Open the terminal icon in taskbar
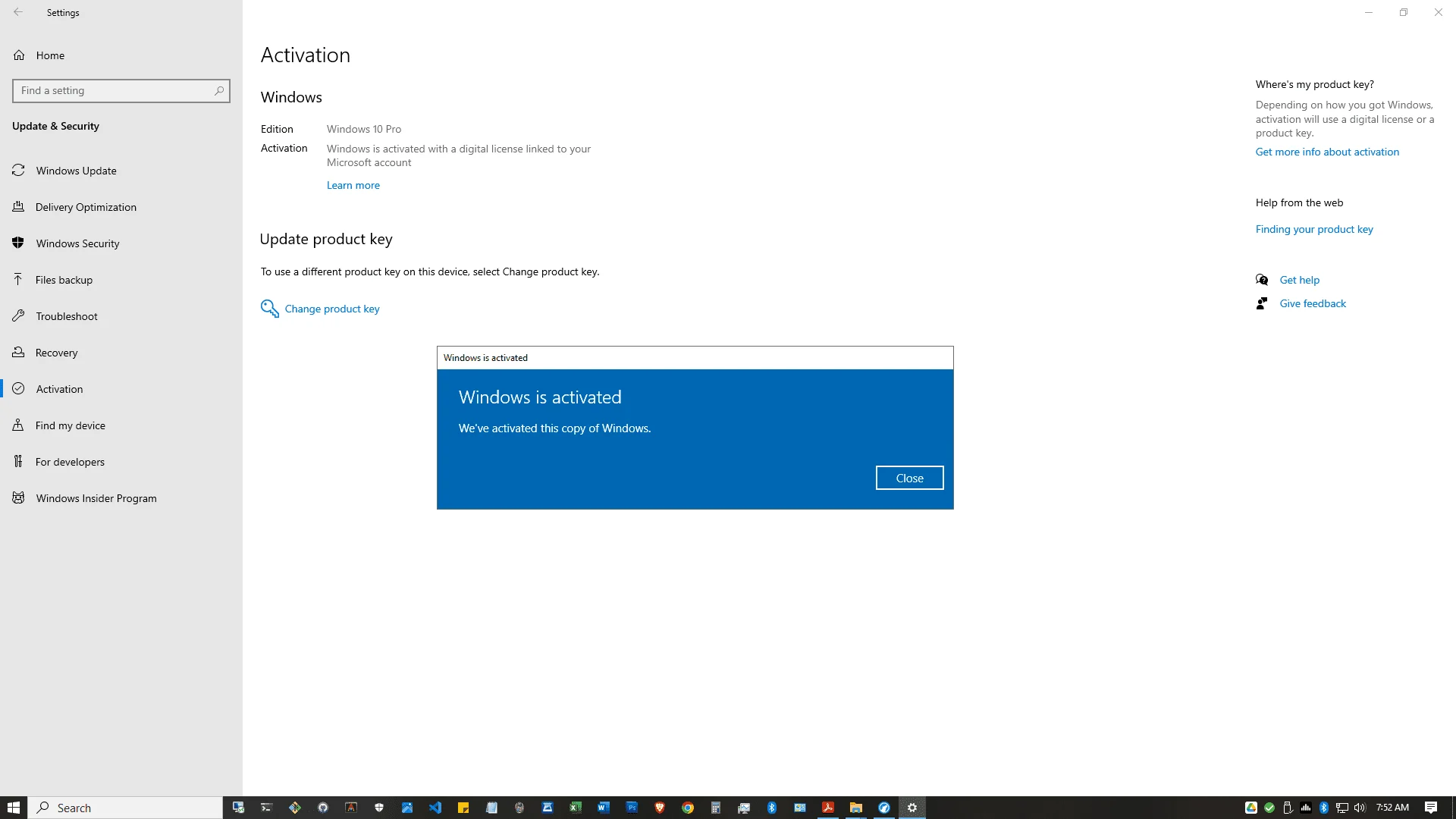This screenshot has height=819, width=1456. coord(266,808)
